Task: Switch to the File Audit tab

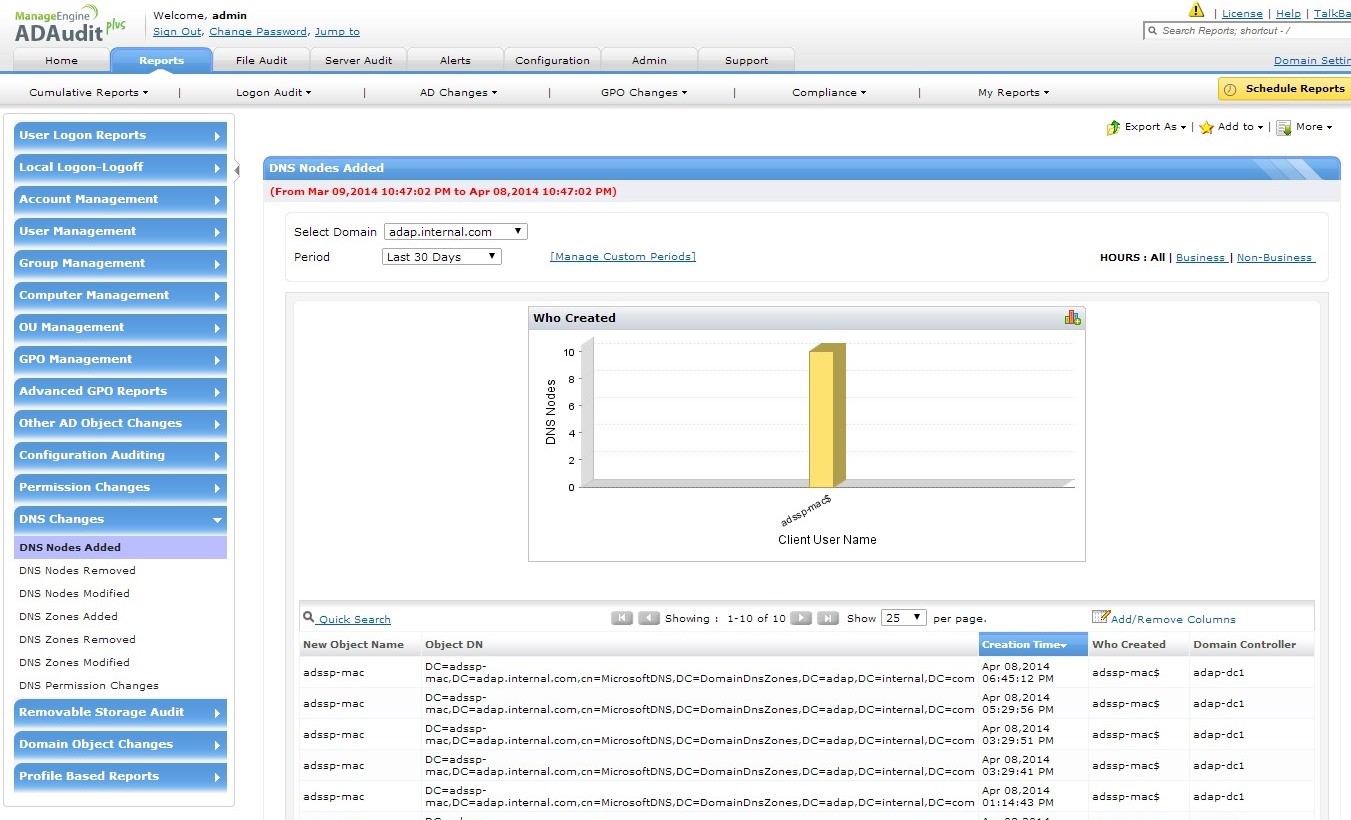Action: (261, 60)
